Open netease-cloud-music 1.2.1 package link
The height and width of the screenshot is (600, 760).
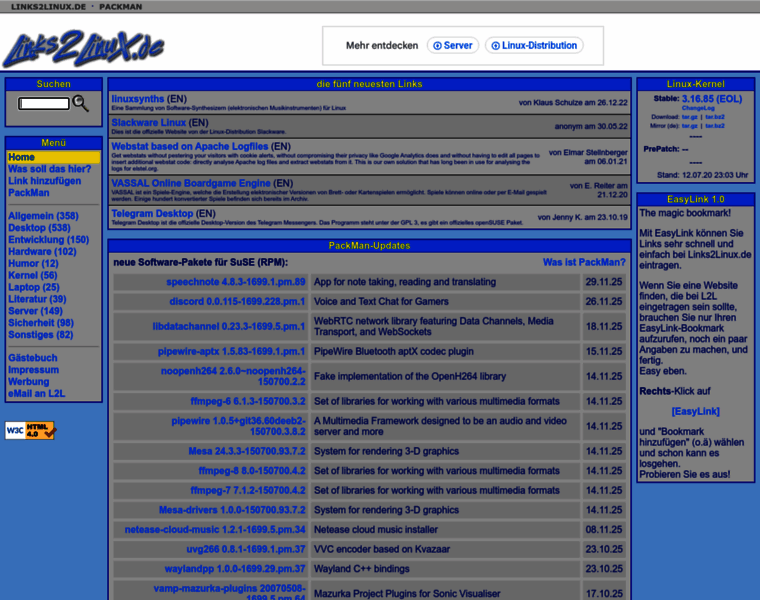click(x=215, y=530)
